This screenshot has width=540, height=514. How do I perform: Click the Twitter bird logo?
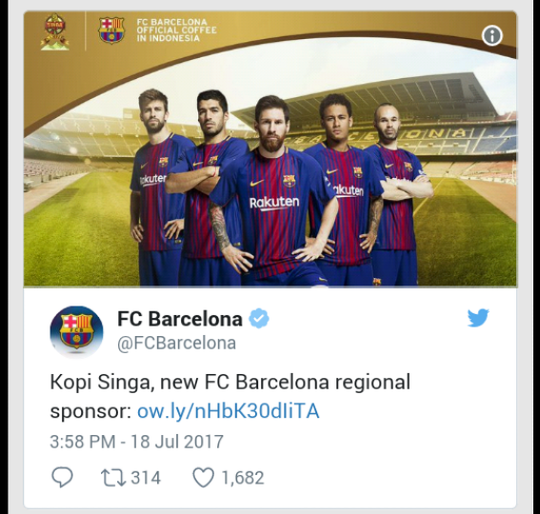pos(478,317)
